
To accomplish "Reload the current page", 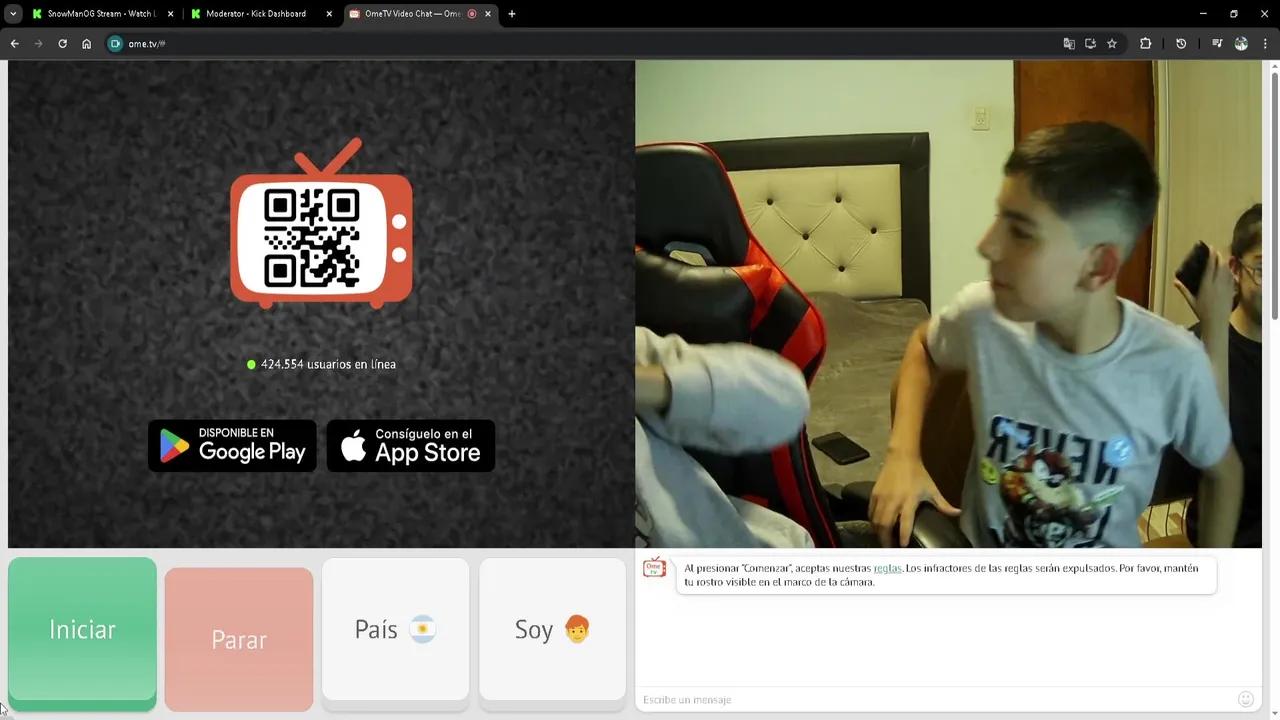I will (62, 44).
